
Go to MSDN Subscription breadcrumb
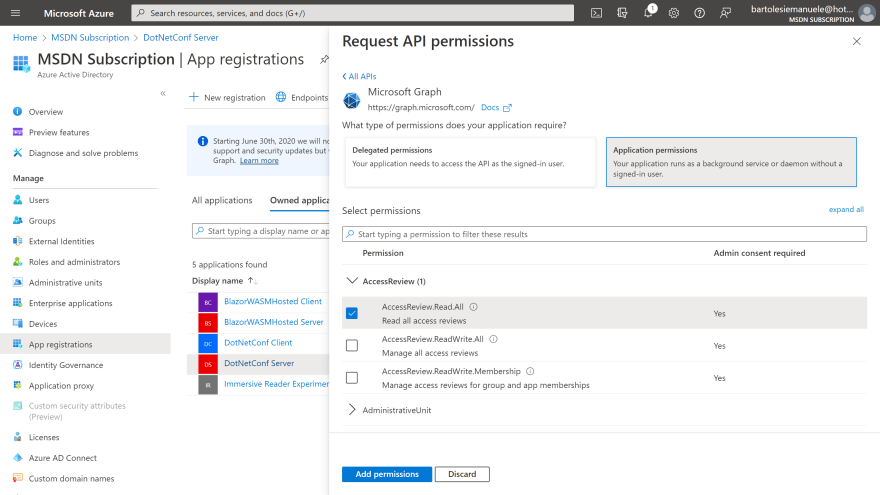[x=90, y=38]
